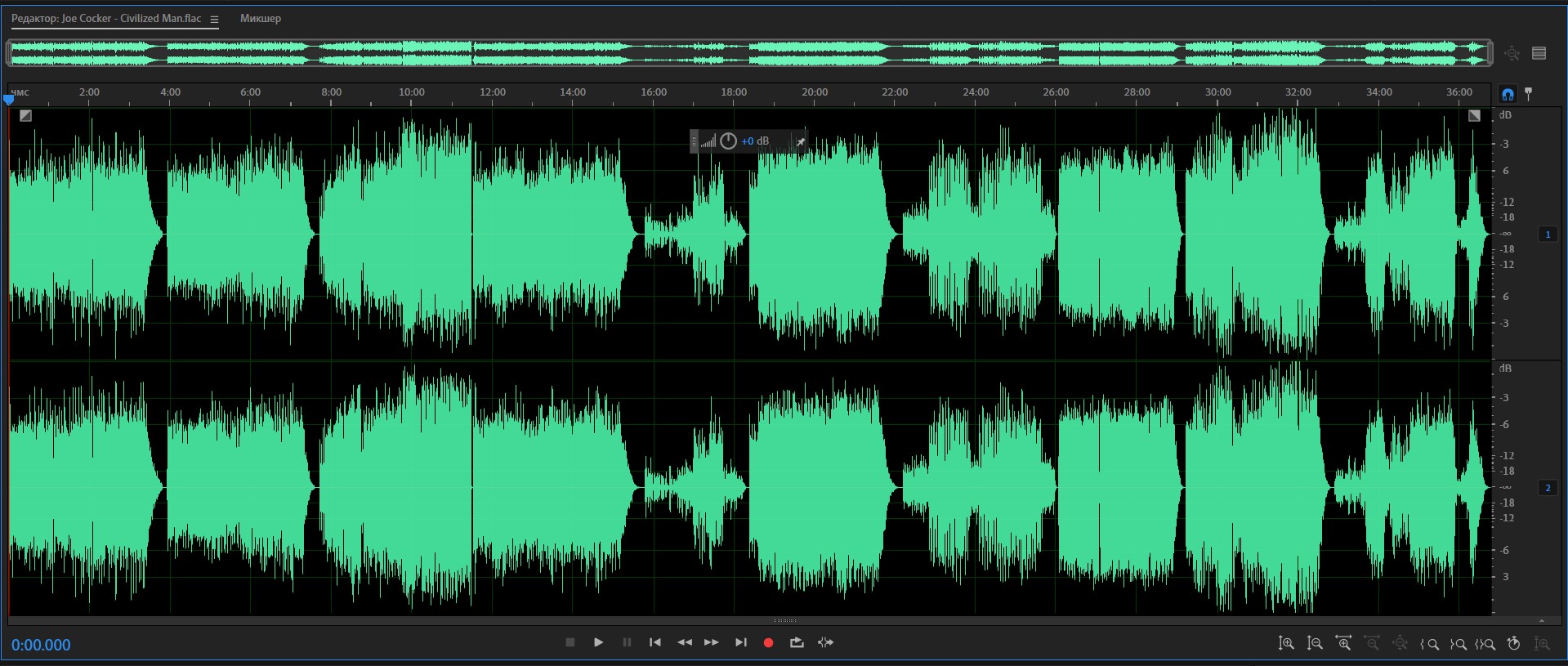1568x666 pixels.
Task: Click the 36:00 mark on time ruler
Action: 1459,92
